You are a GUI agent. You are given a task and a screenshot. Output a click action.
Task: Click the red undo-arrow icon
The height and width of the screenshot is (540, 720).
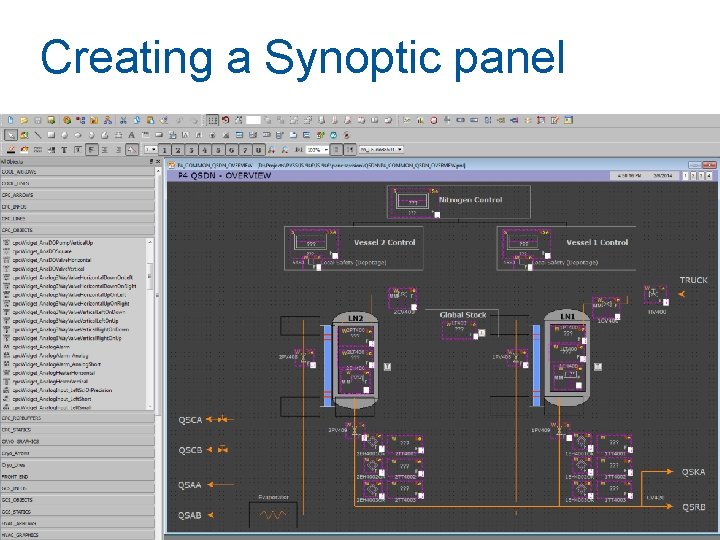[x=225, y=120]
